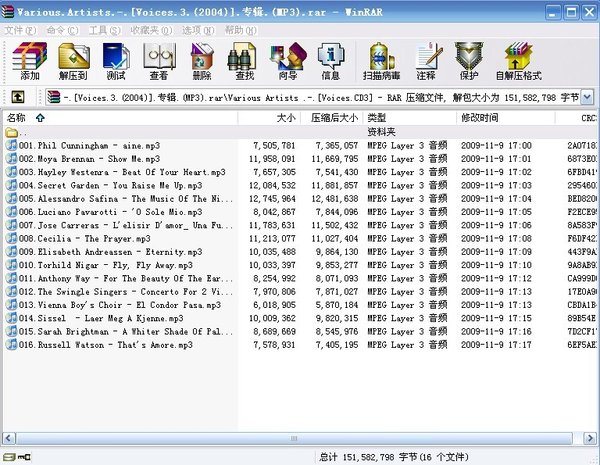Select 010. Torhild Nigar - Fly, Fly Away.mp3
The image size is (600, 465).
tap(300, 265)
